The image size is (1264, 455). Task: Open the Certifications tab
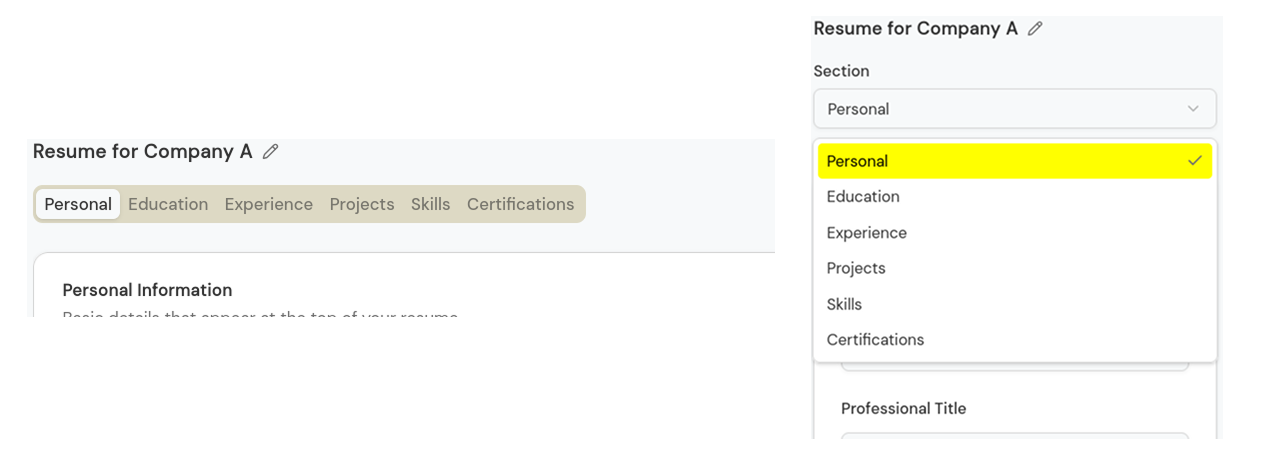click(520, 204)
